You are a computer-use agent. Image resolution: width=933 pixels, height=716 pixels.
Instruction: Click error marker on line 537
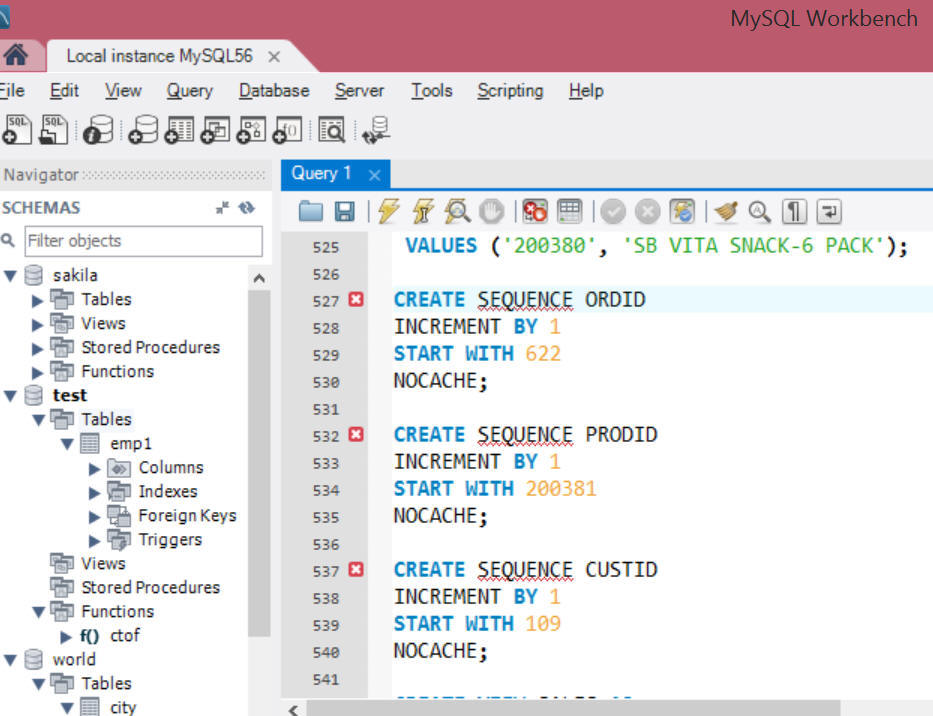click(x=356, y=570)
